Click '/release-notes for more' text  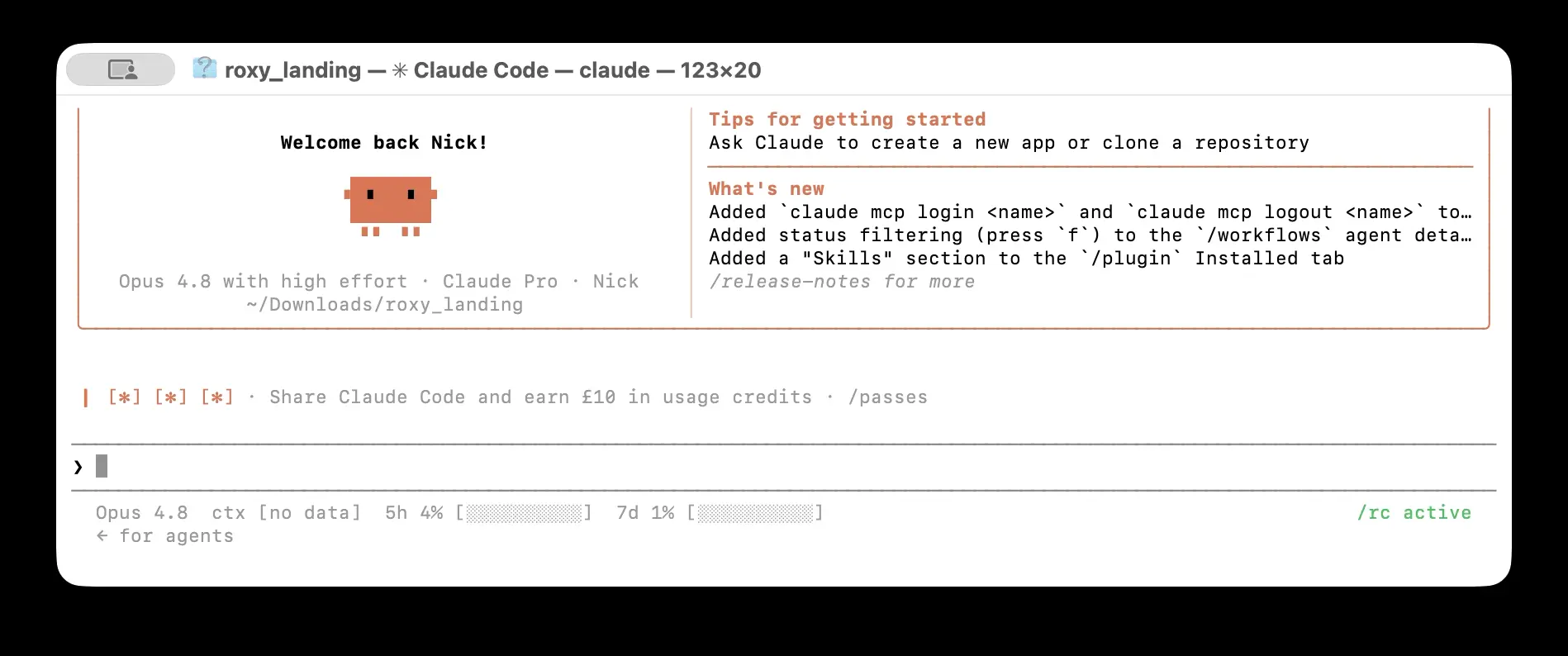842,282
